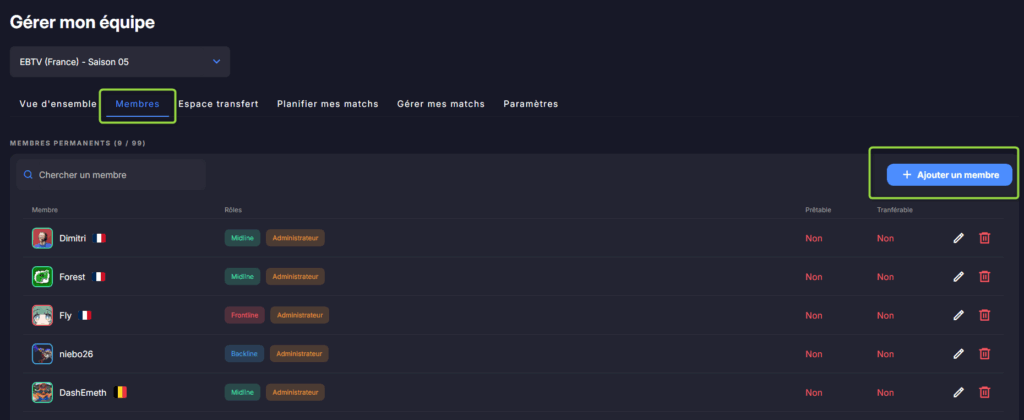Remove niebo26 via the trash icon
This screenshot has height=420, width=1024.
[x=984, y=353]
